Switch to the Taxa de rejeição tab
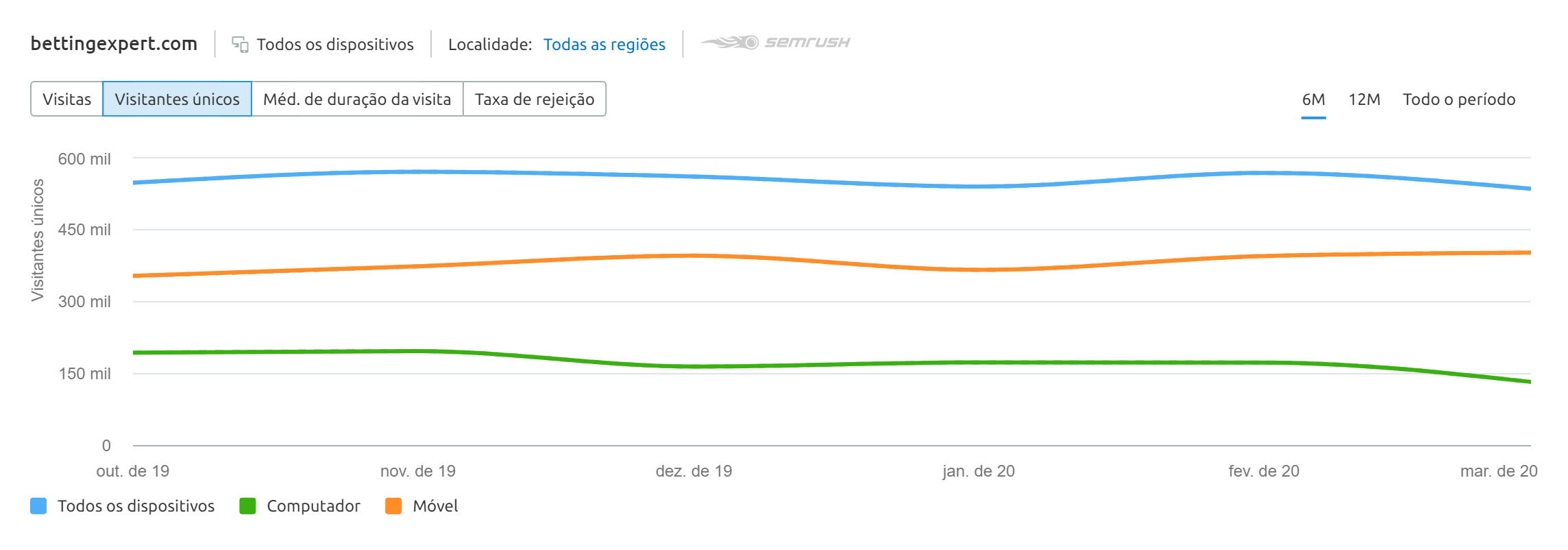This screenshot has width=1568, height=550. point(535,99)
